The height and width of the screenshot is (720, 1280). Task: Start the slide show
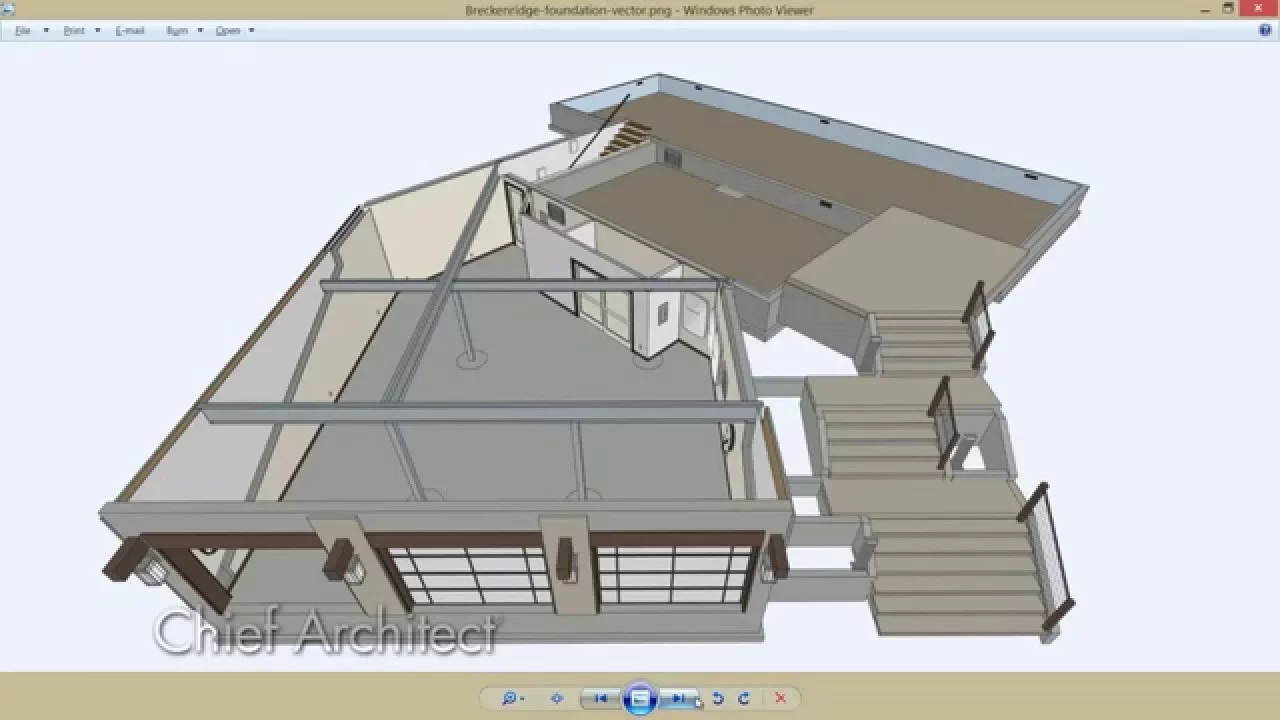tap(640, 699)
